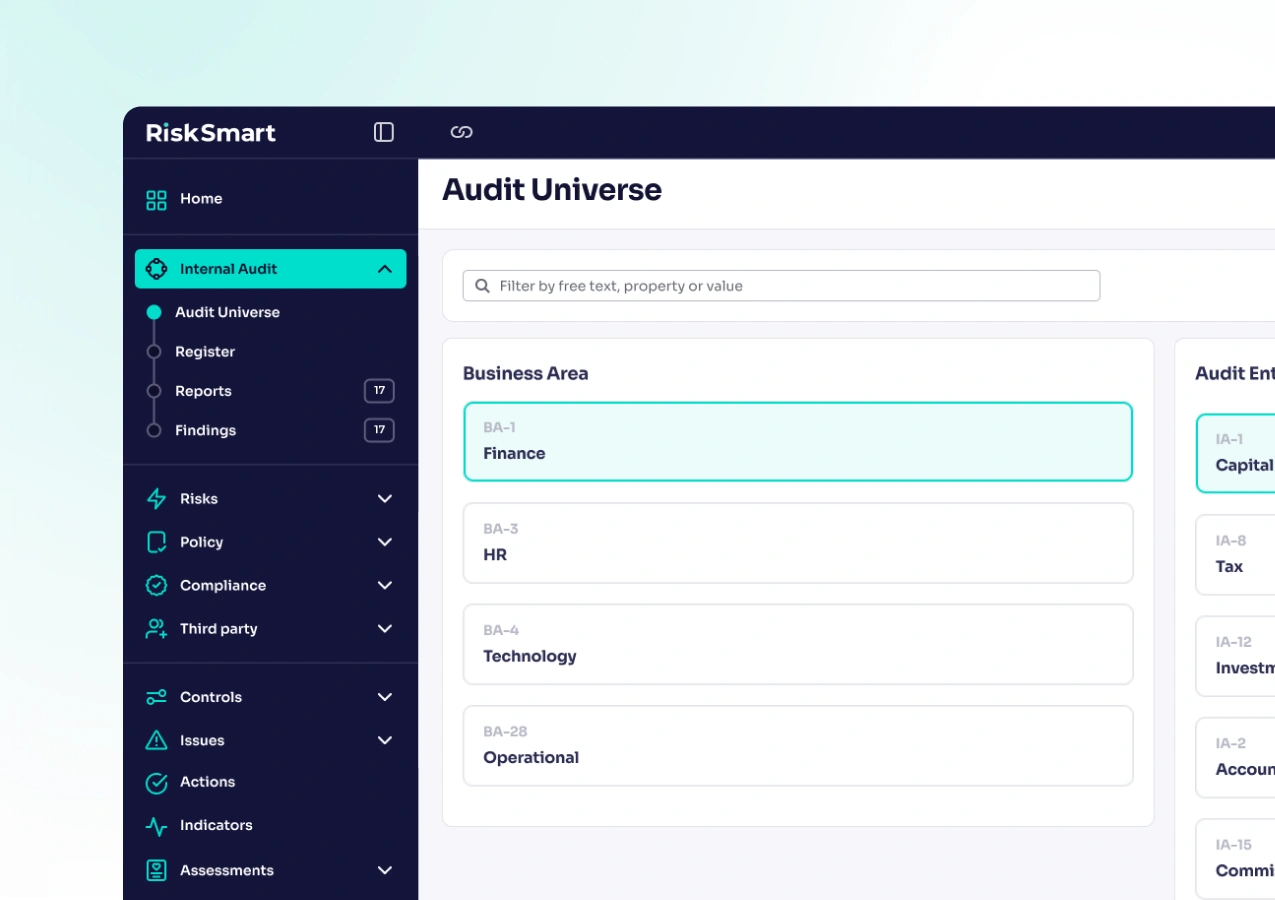Click the Policy document icon
1275x900 pixels.
pos(156,542)
